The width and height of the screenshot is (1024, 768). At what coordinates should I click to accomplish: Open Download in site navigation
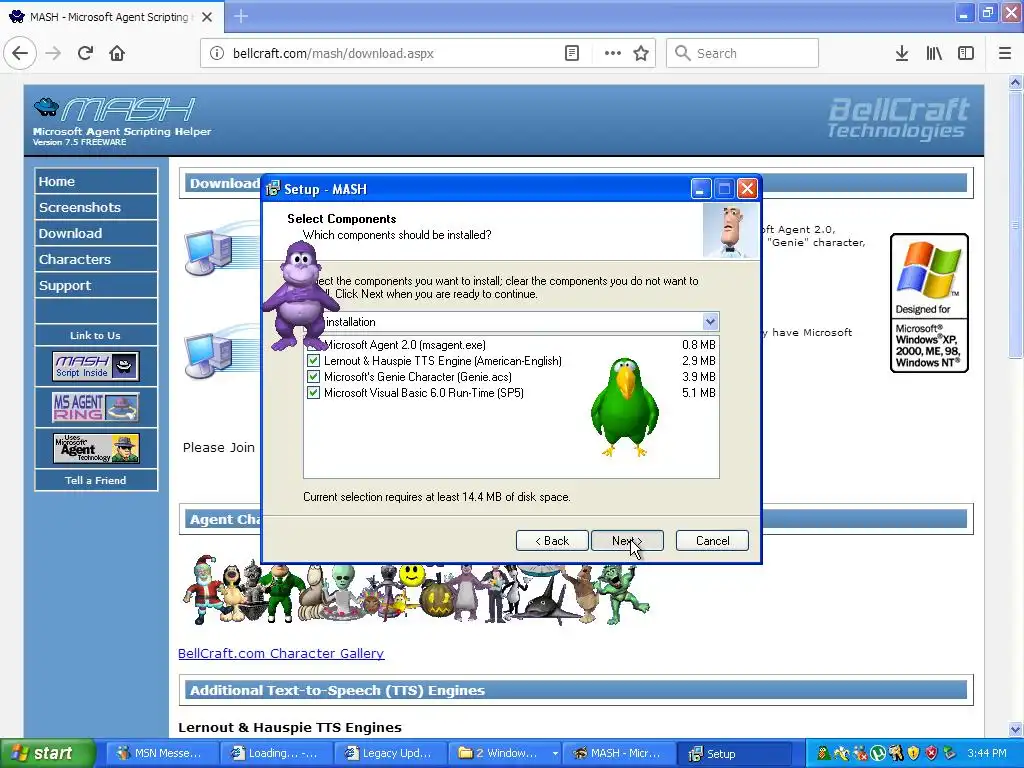pyautogui.click(x=96, y=233)
